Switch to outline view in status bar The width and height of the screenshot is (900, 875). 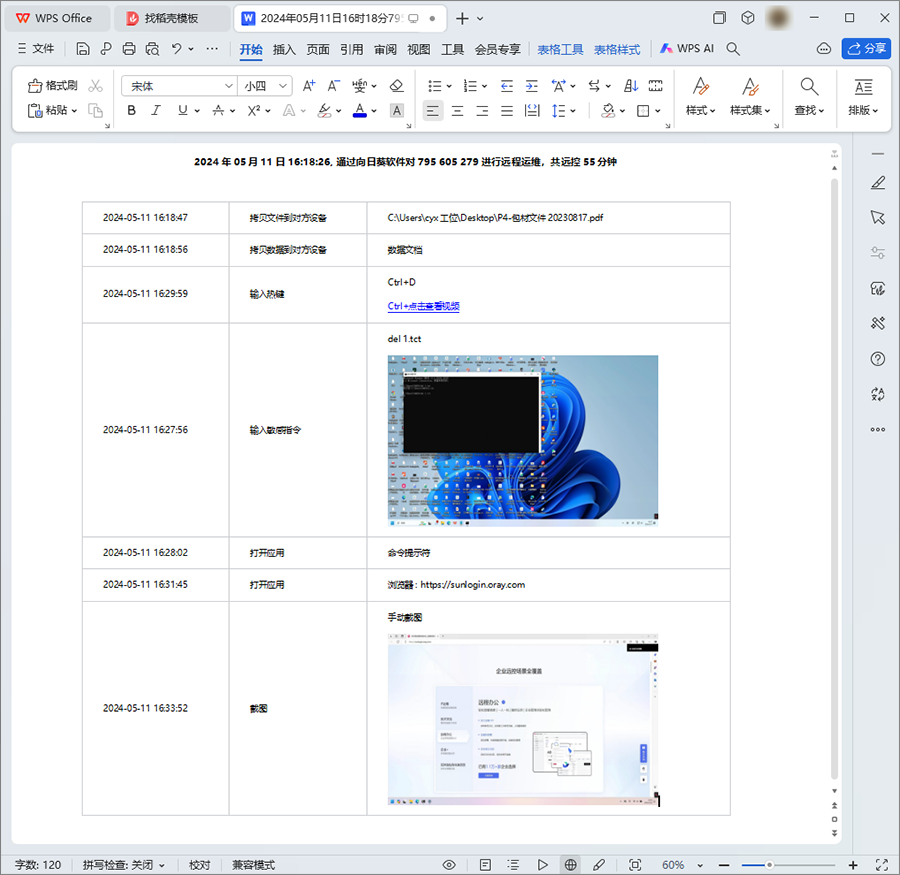pyautogui.click(x=513, y=865)
